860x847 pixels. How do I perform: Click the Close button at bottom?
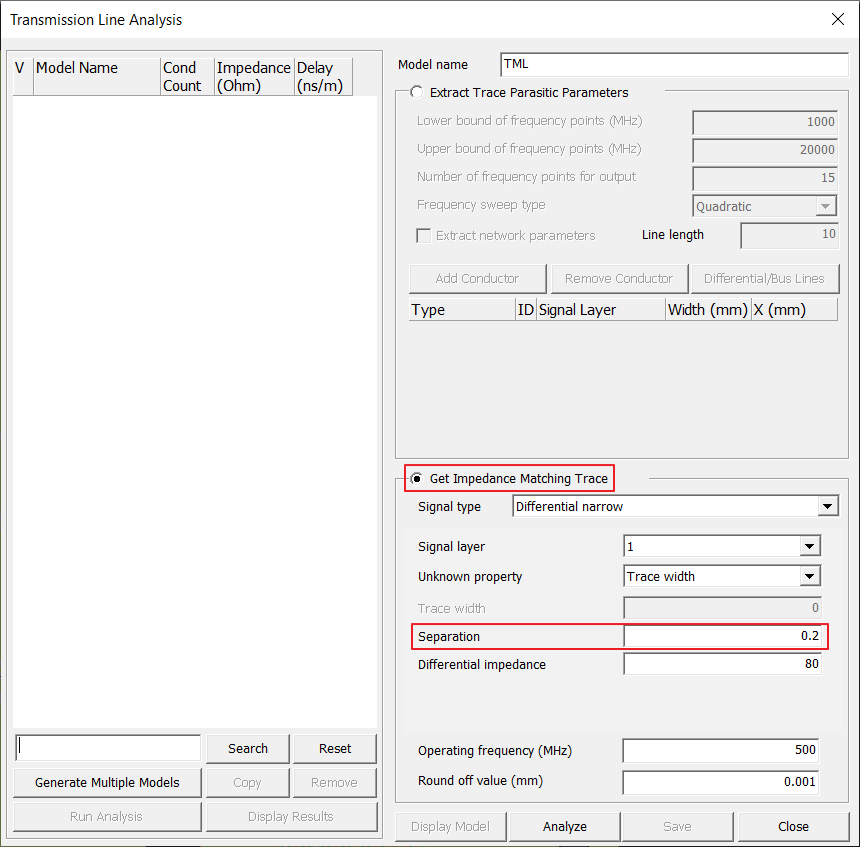[793, 826]
